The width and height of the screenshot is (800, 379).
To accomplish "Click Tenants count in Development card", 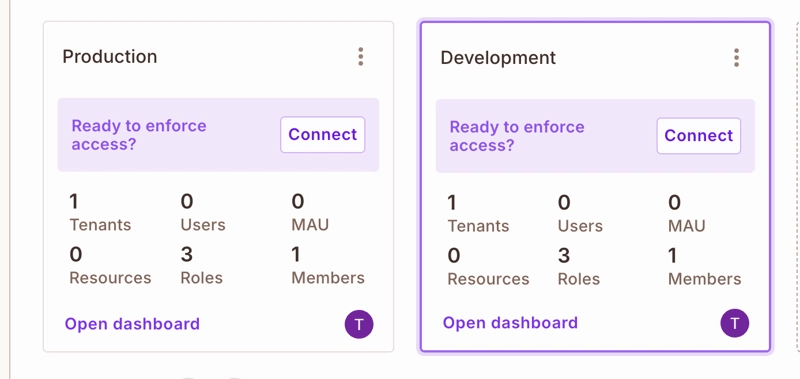I will (x=478, y=213).
